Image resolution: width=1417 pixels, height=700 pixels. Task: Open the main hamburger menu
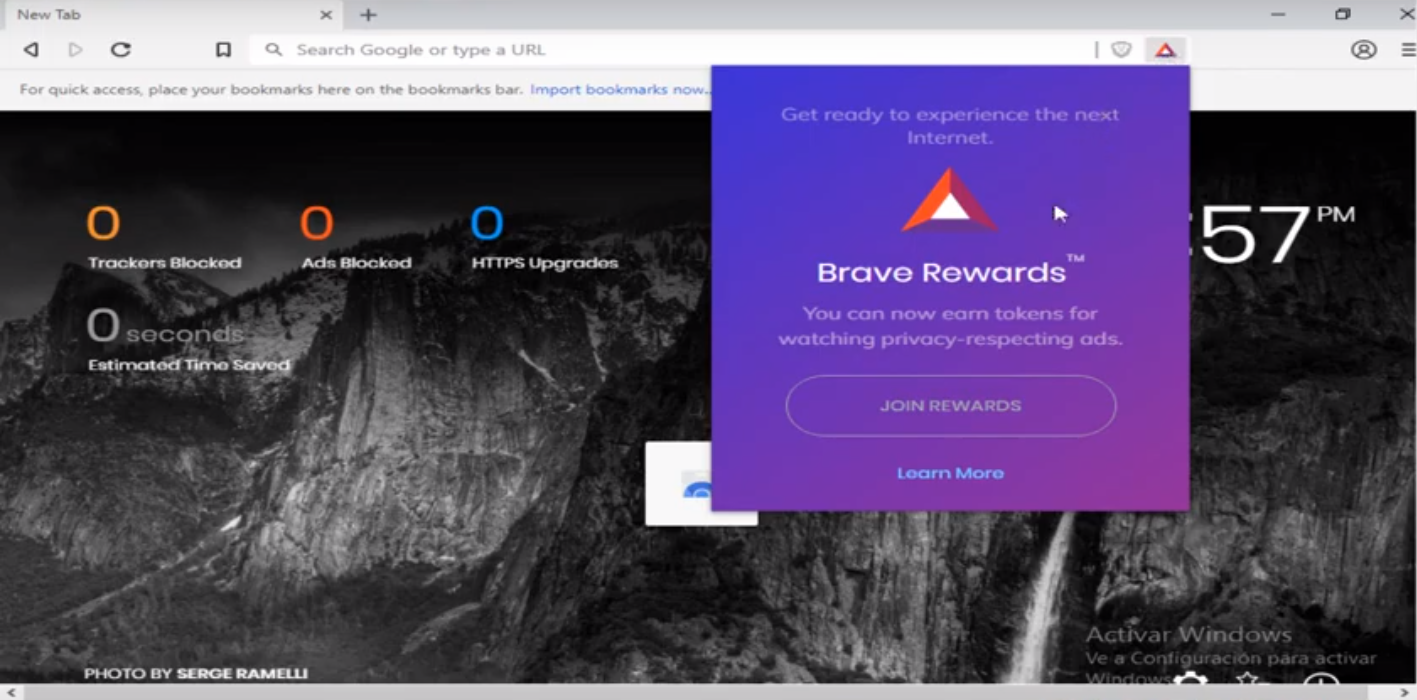click(1407, 49)
